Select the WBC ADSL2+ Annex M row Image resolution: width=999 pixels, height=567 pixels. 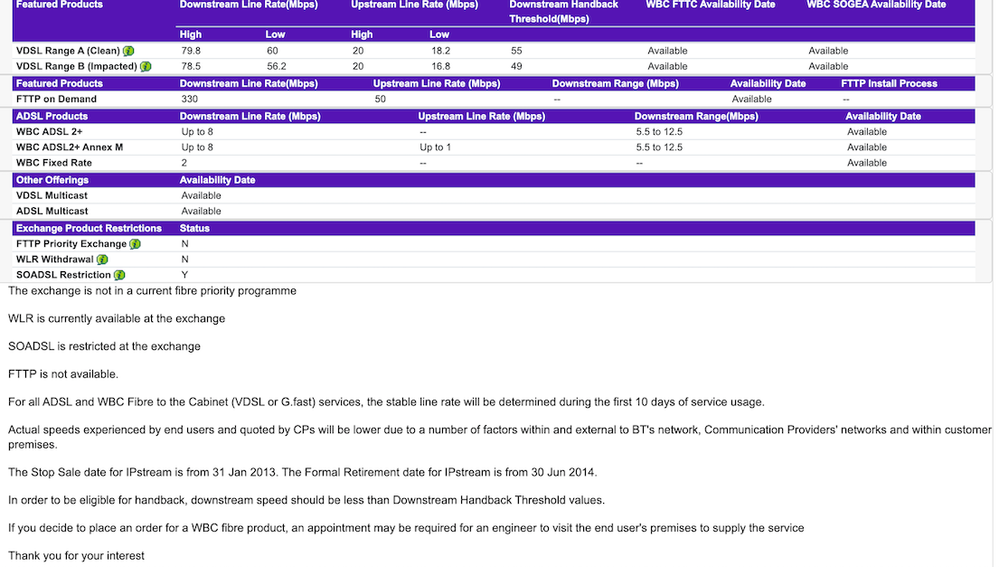pos(69,148)
